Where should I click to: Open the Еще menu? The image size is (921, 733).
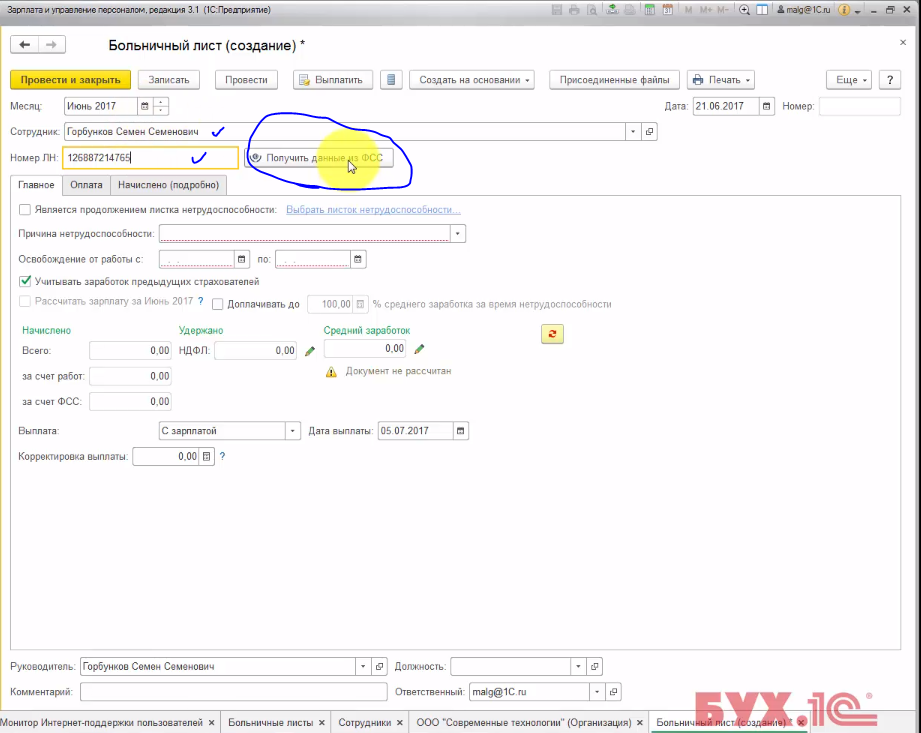[849, 80]
